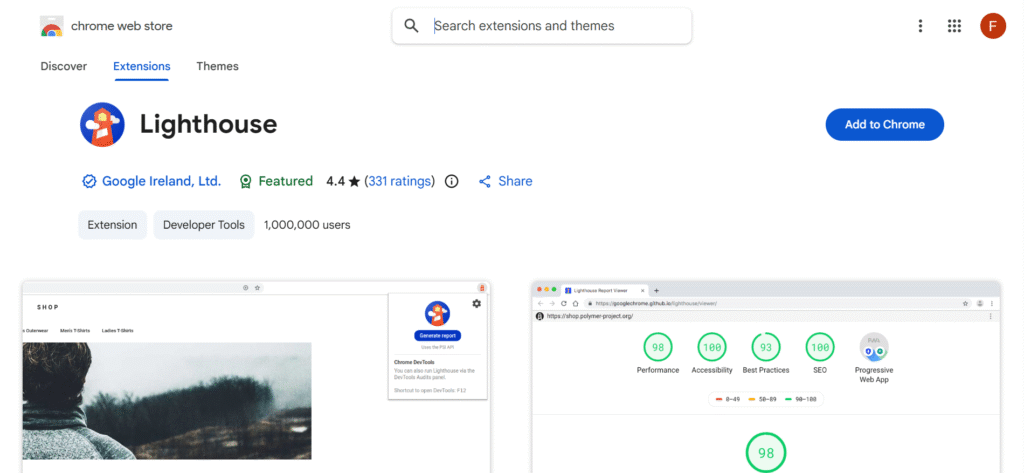Open the Lighthouse report scores screenshot
Viewport: 1024px width, 473px height.
coord(765,377)
